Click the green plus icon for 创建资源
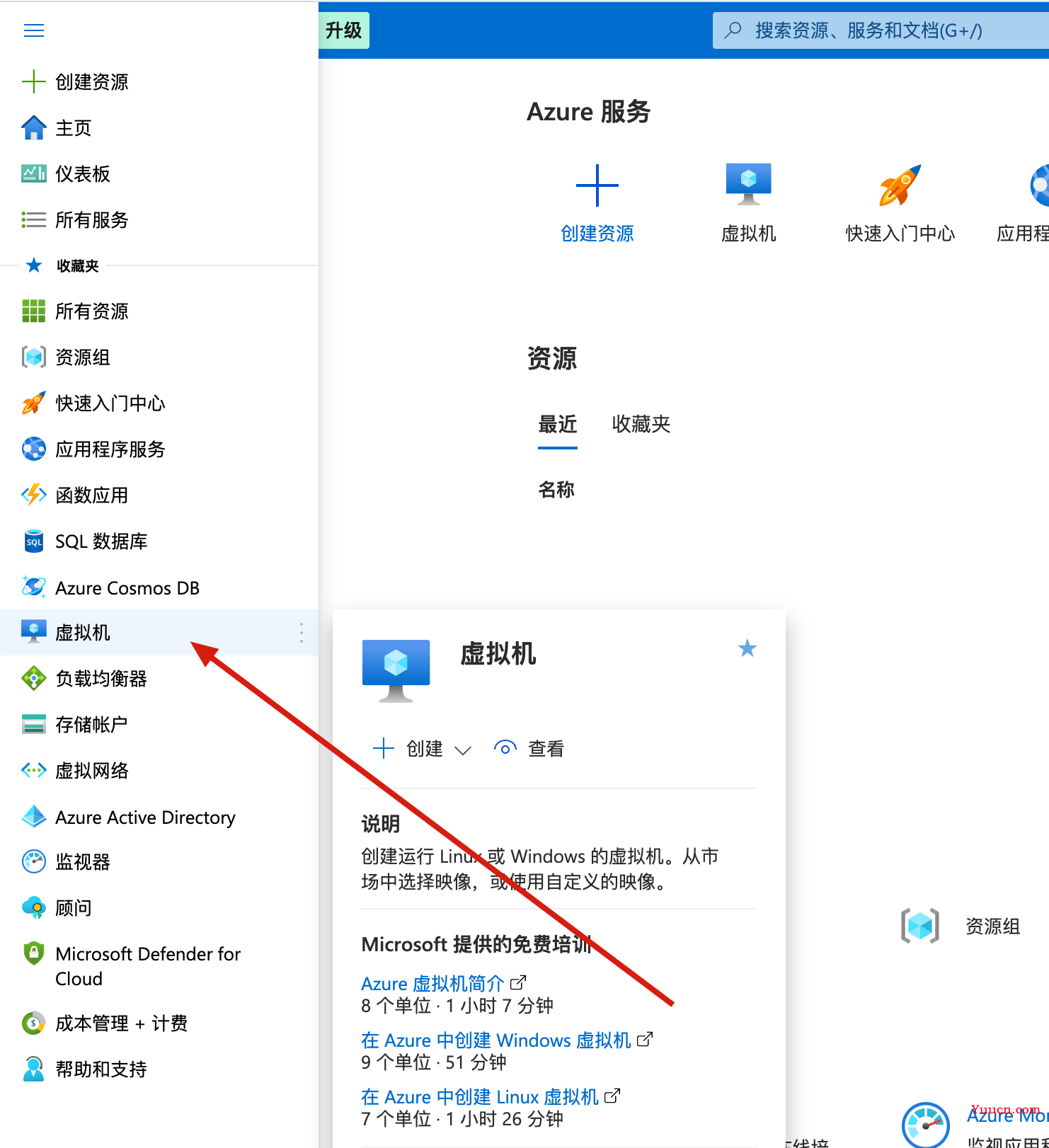This screenshot has width=1049, height=1148. (x=33, y=81)
